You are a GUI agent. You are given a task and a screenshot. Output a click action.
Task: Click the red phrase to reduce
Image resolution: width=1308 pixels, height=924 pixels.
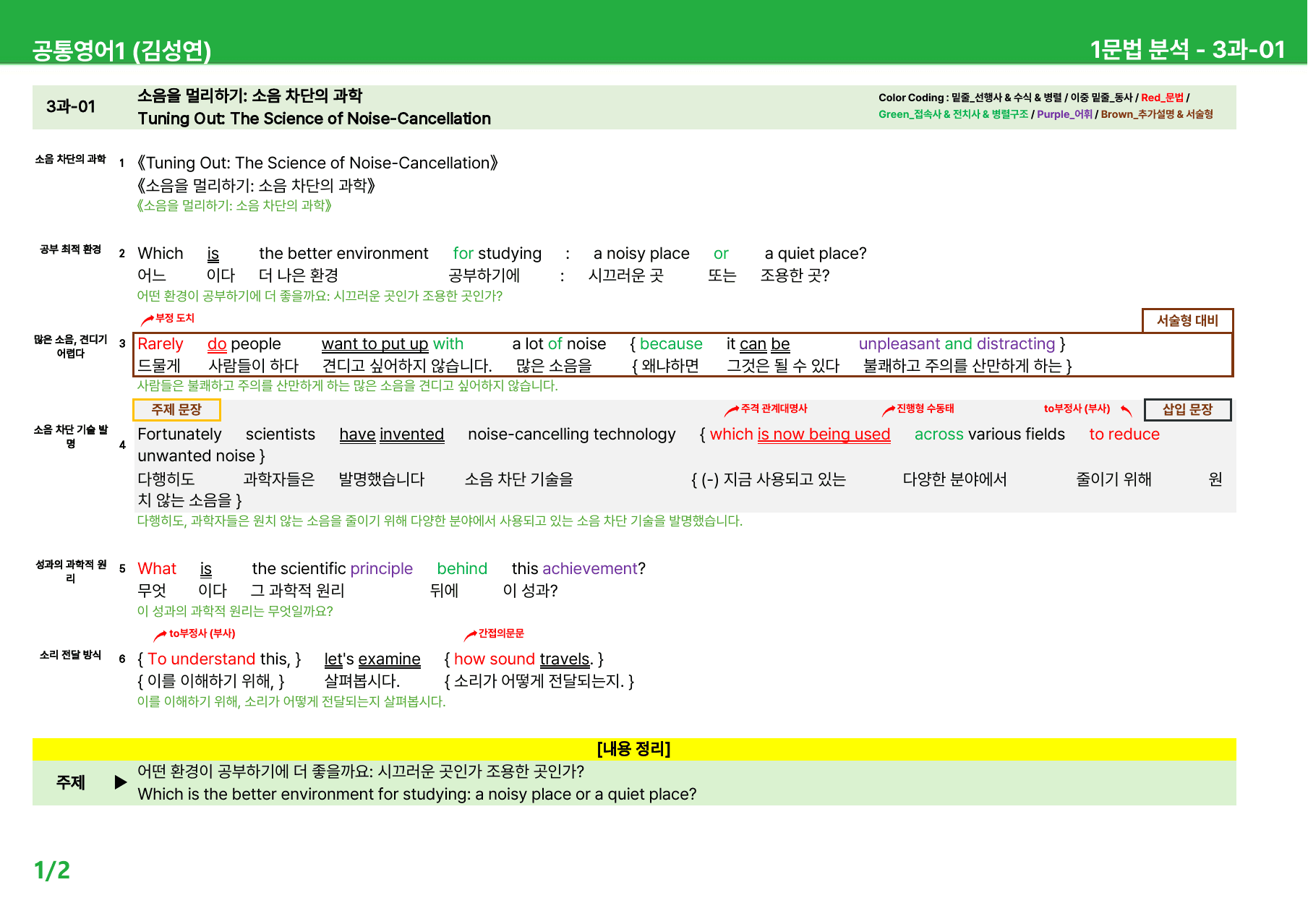pos(1124,435)
